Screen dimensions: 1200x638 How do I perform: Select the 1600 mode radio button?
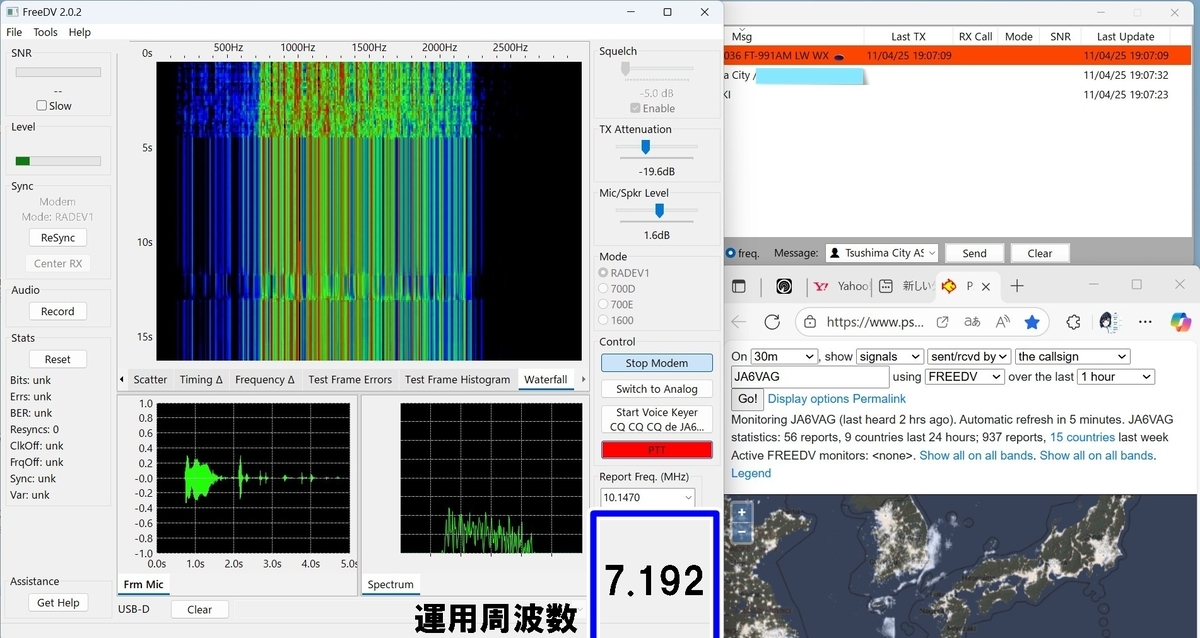603,320
